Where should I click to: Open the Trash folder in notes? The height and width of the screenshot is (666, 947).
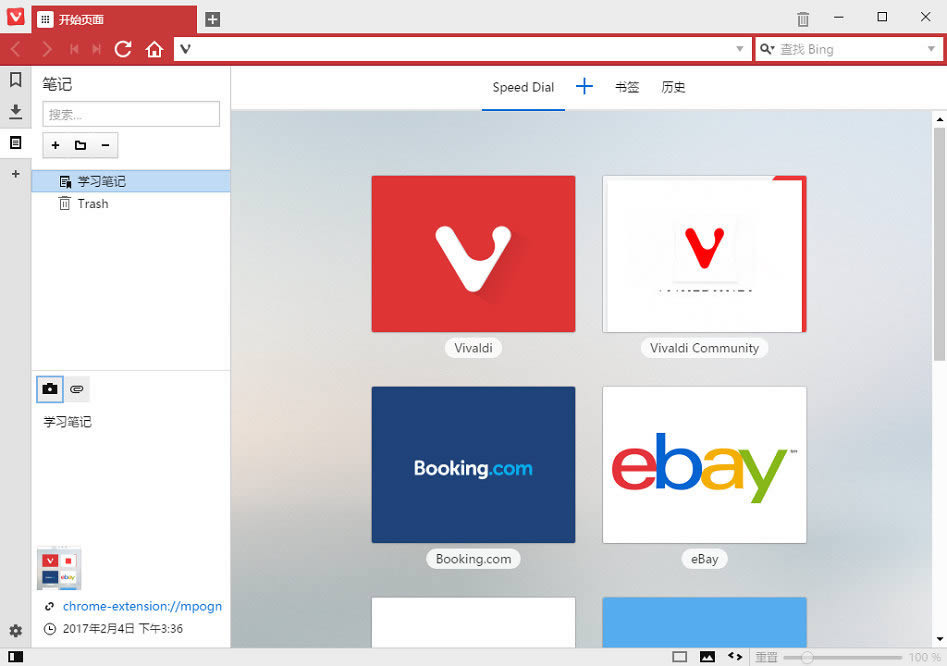tap(130, 203)
